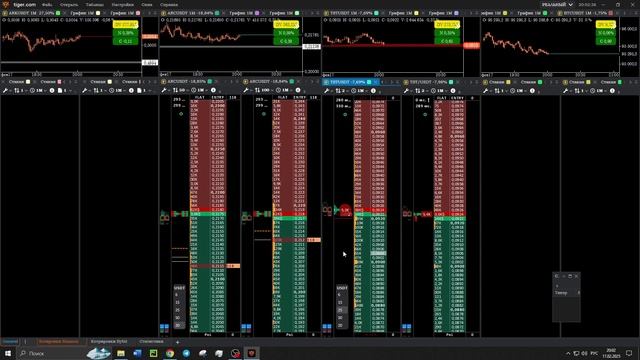Click price scale icon in ARCUSDT -18,83% order book
The width and height of the screenshot is (640, 360).
(175, 90)
